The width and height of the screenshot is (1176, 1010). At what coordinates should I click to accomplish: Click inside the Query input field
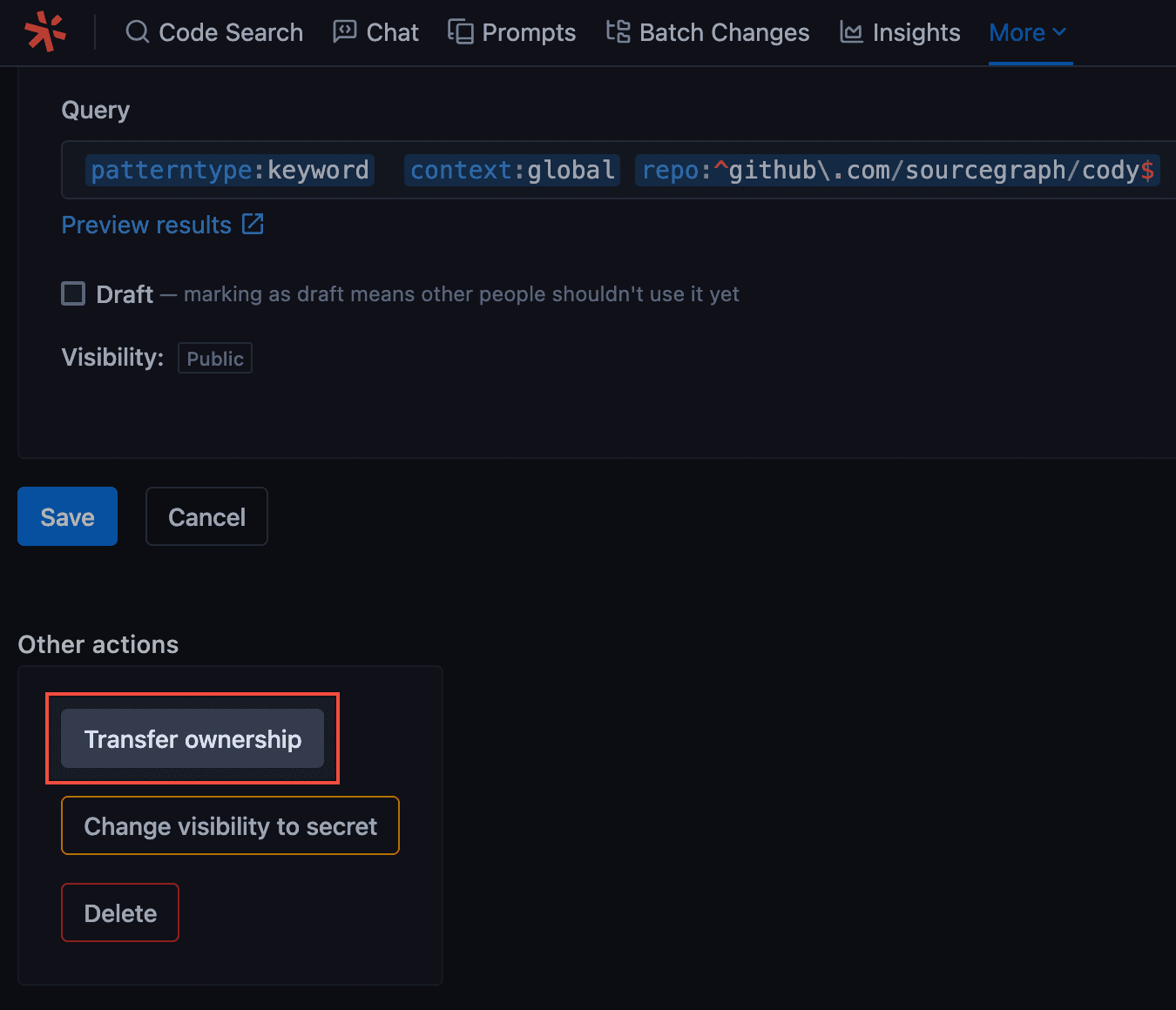point(618,170)
